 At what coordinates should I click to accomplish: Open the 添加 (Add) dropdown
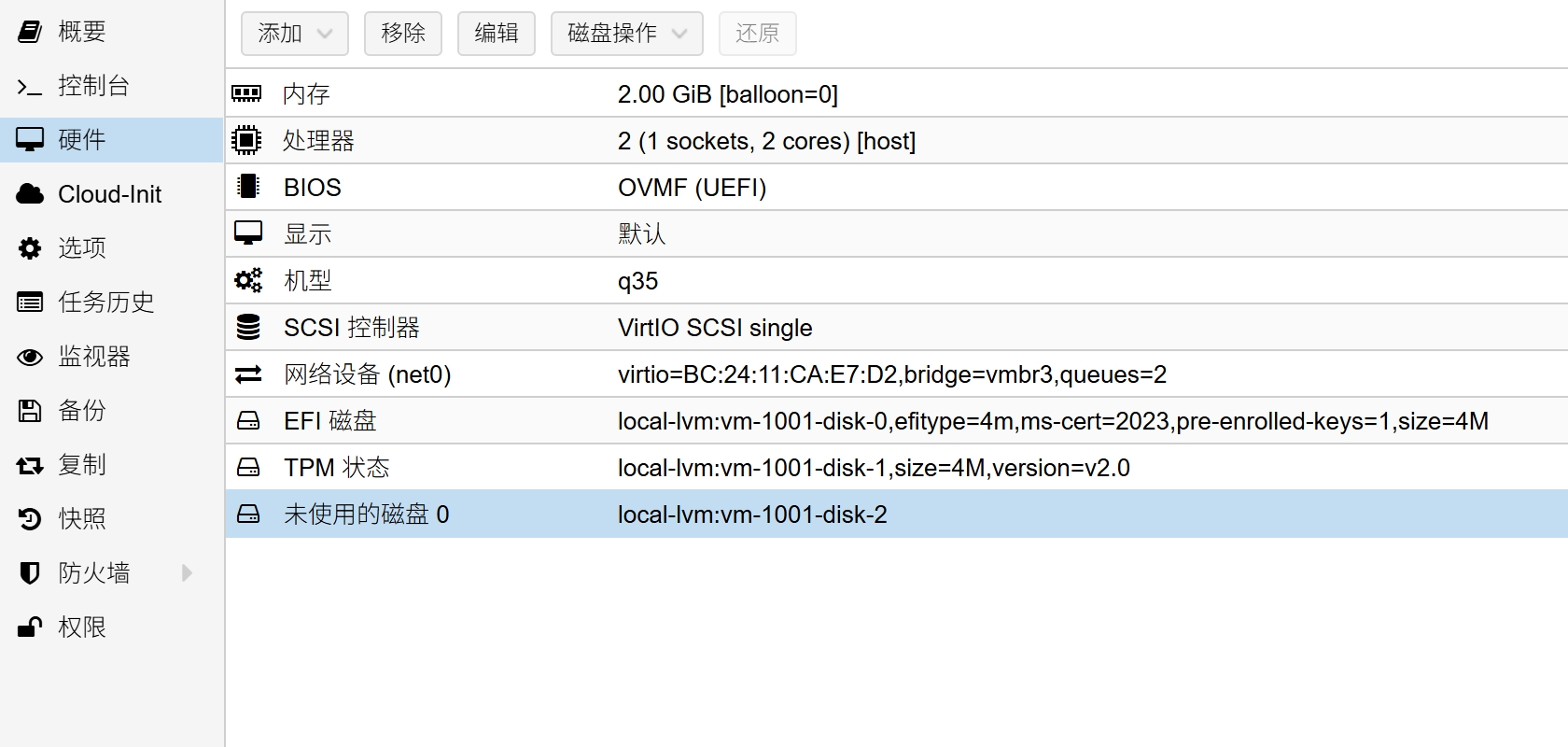click(x=294, y=34)
